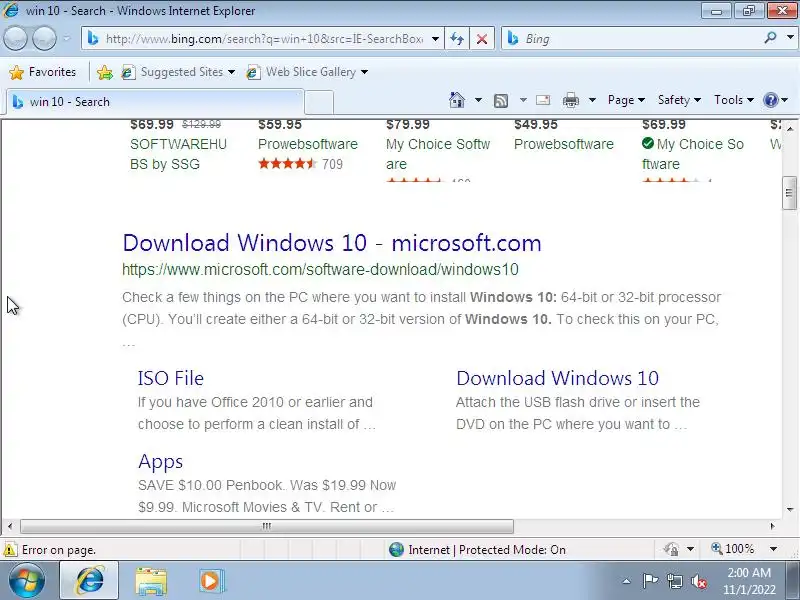The image size is (800, 600).
Task: Open the Favorites star button
Action: 43,72
